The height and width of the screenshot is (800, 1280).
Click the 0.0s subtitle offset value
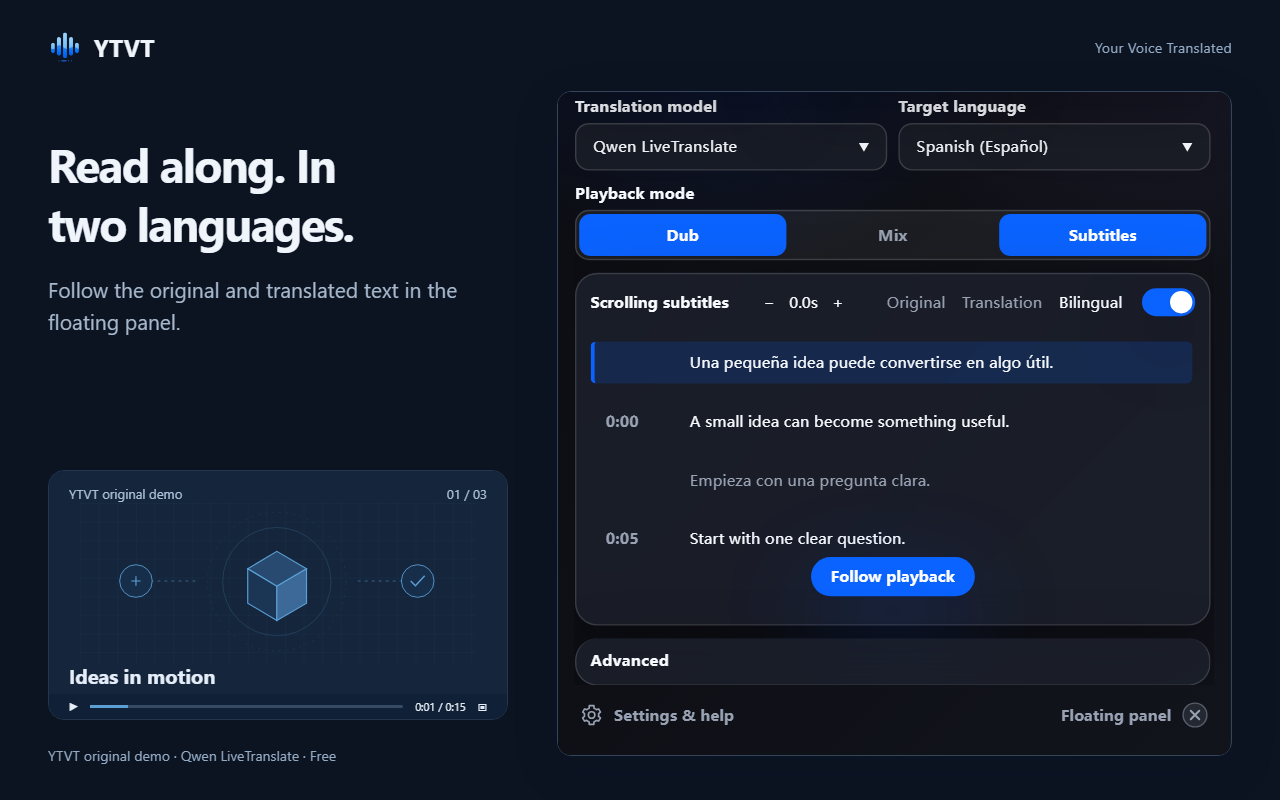click(803, 303)
